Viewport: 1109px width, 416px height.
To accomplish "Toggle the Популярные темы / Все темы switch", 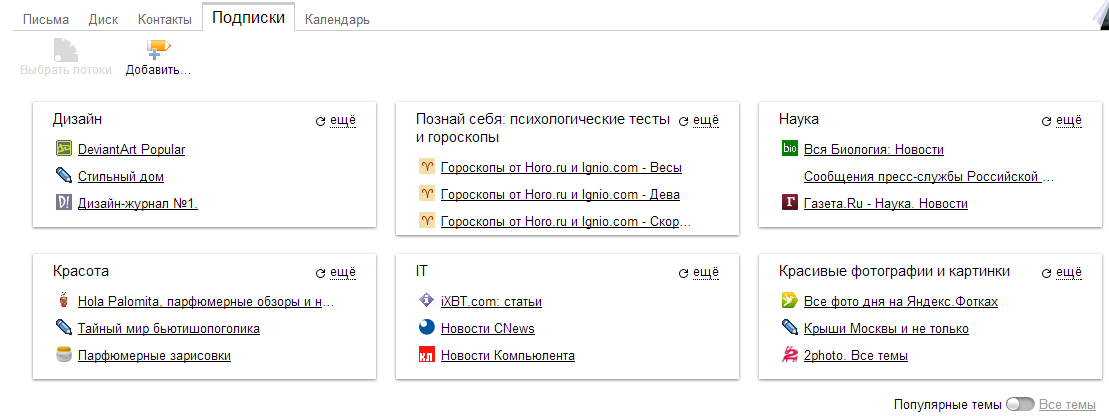I will click(1020, 405).
